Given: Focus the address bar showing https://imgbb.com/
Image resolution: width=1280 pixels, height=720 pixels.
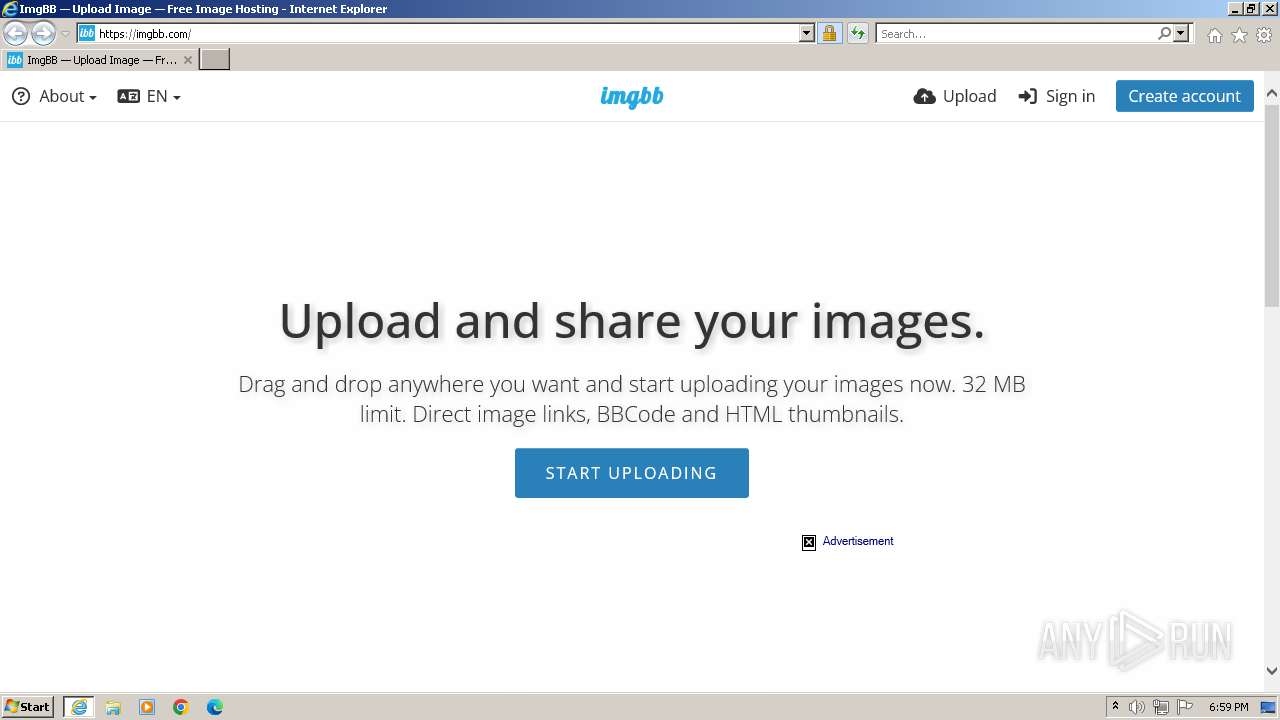Looking at the screenshot, I should 447,33.
